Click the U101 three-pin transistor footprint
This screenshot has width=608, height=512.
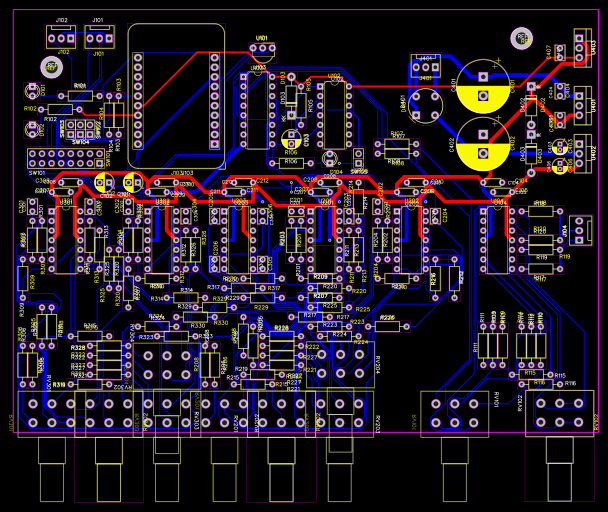tap(263, 52)
